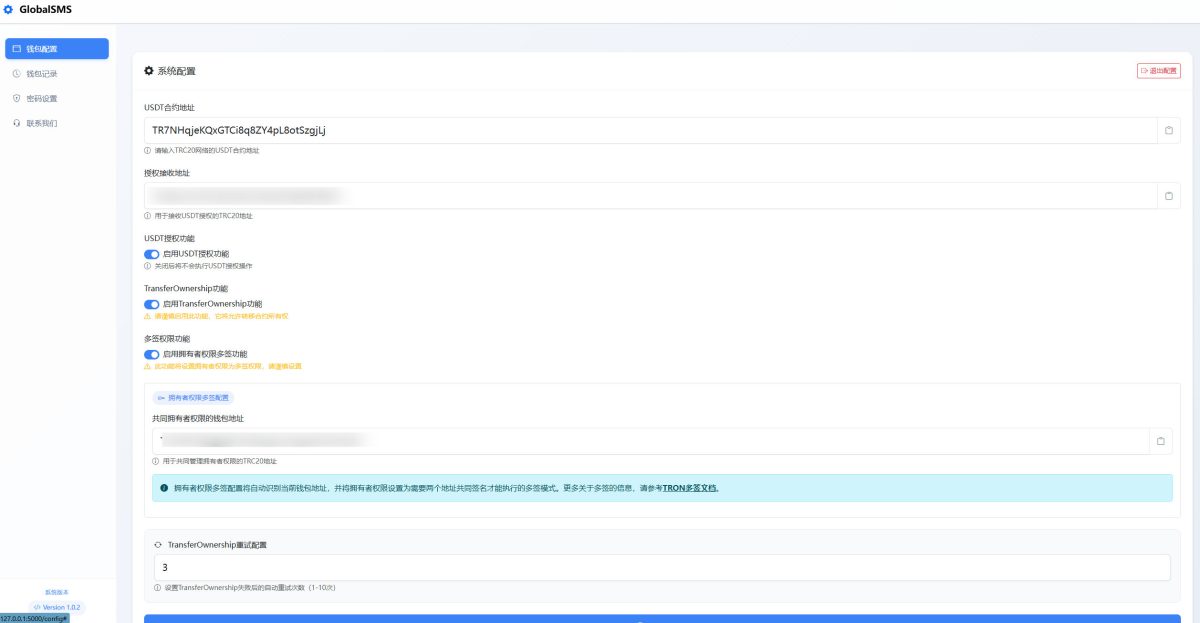This screenshot has width=1200, height=623.
Task: Paste into the USDT合约地址 field using clipboard icon
Action: 1168,130
